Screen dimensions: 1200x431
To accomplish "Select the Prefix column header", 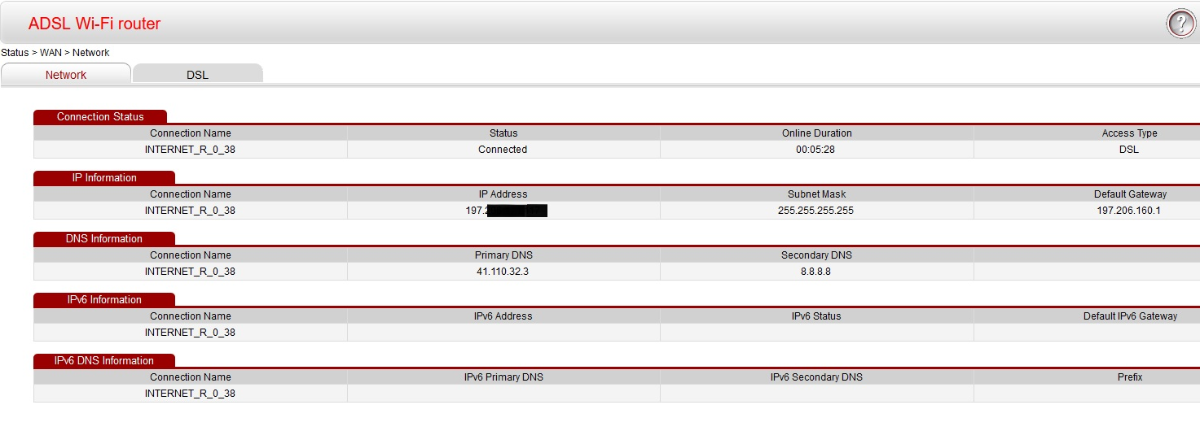I will 1129,378.
